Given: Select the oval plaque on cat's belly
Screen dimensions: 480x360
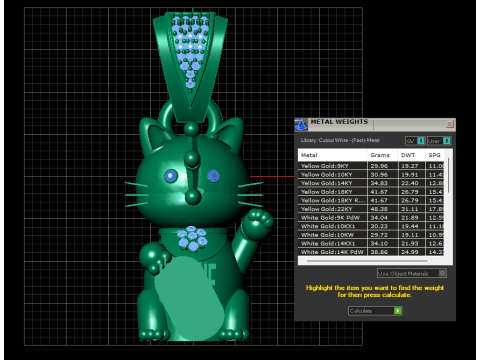Looking at the screenshot, I should [190, 298].
